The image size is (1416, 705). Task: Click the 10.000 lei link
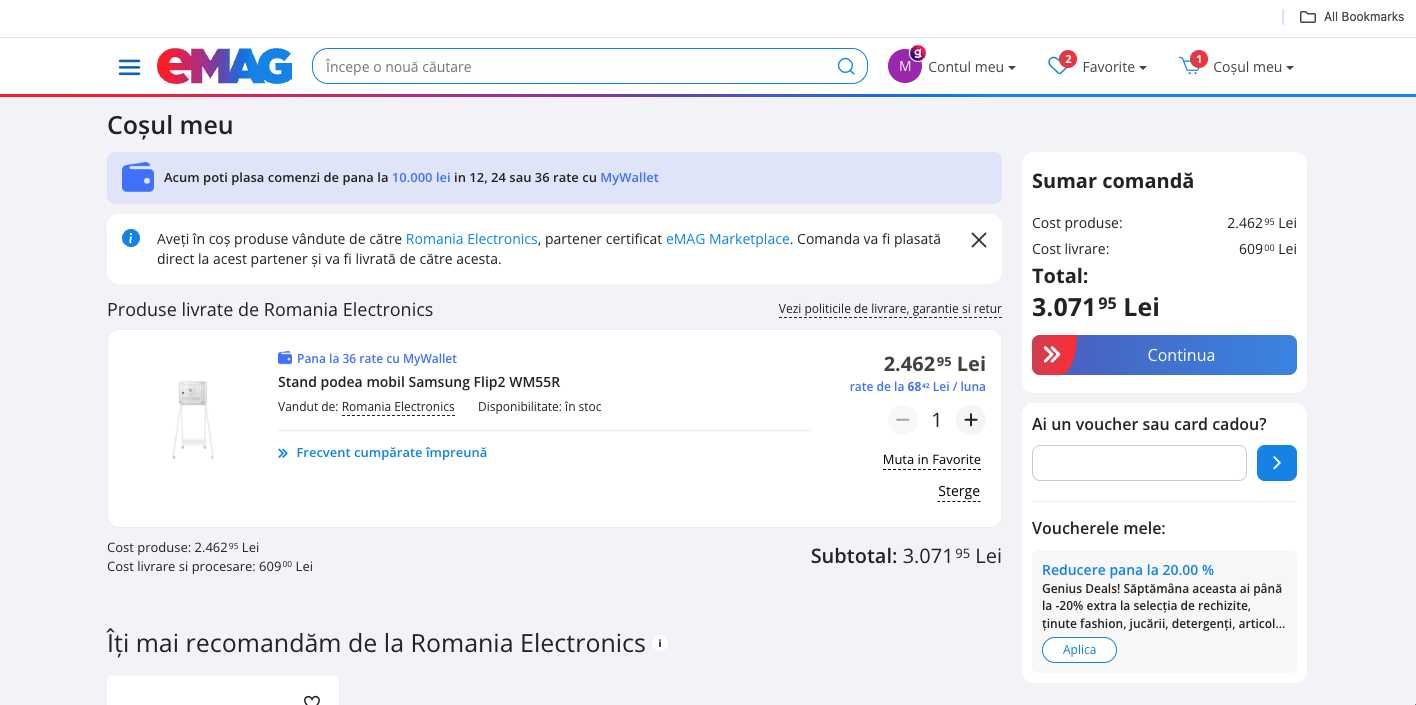pos(421,178)
